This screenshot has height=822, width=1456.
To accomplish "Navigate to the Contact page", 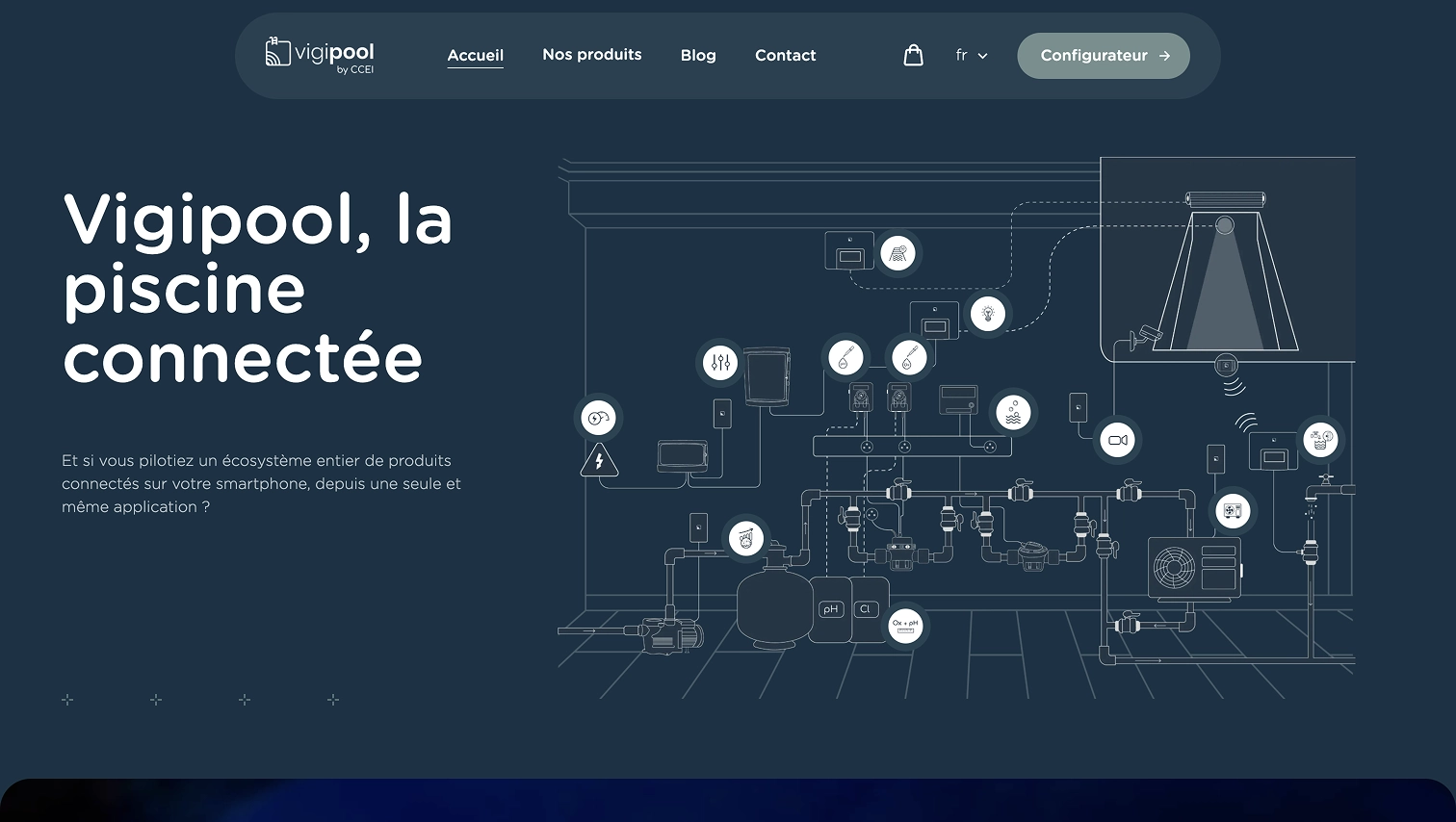I will click(x=785, y=56).
